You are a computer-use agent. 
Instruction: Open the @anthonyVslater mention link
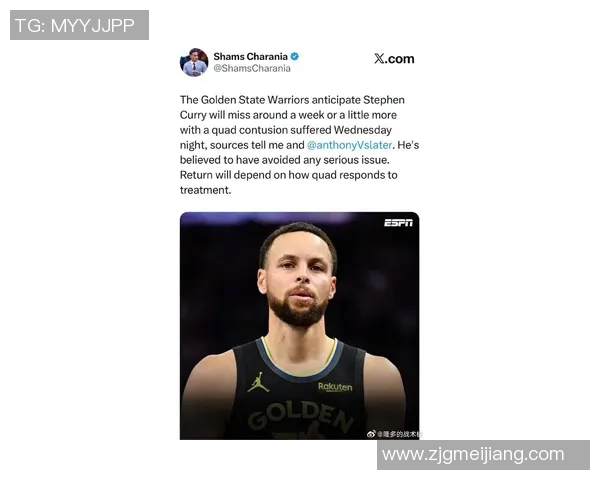tap(349, 145)
